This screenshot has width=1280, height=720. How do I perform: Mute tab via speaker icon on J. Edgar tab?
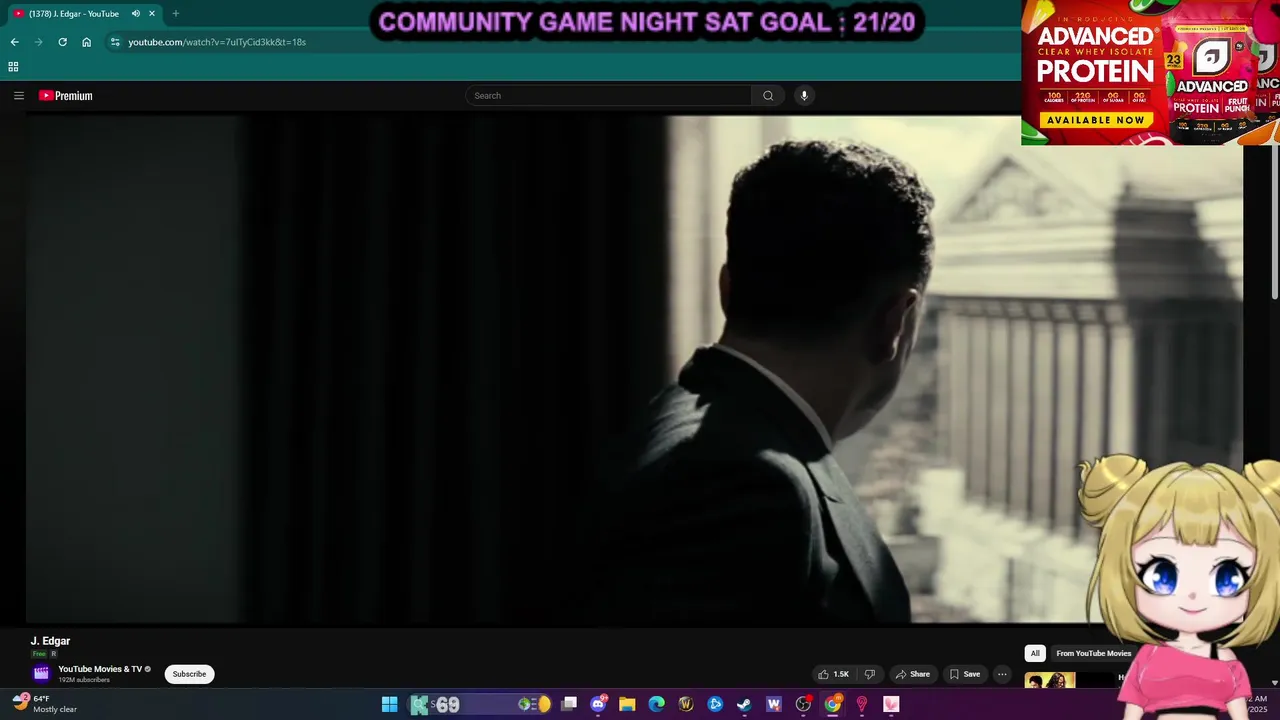(135, 14)
